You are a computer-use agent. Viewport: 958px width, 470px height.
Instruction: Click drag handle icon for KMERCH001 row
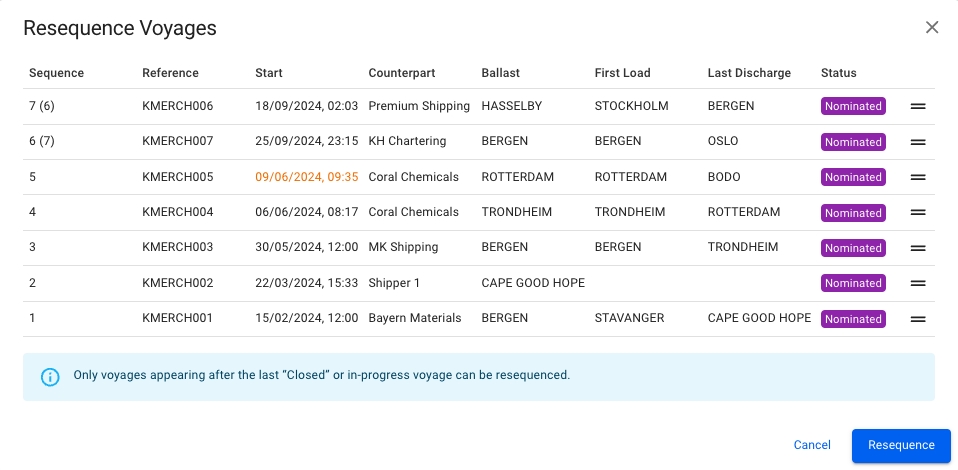click(918, 319)
